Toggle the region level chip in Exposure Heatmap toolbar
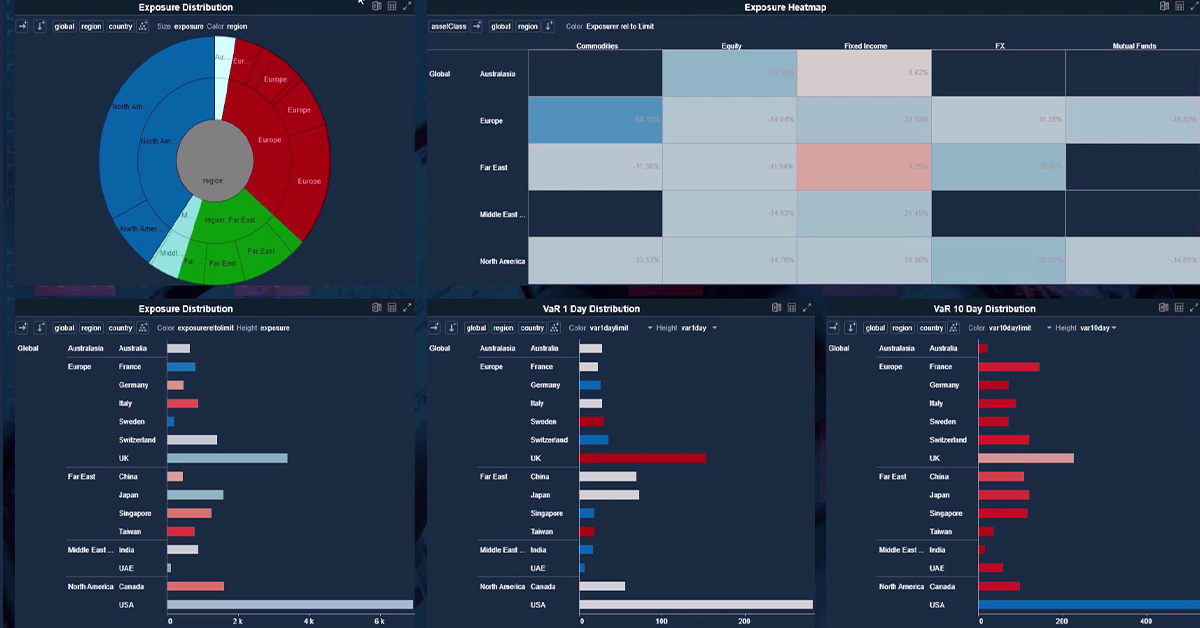The image size is (1200, 628). click(528, 26)
